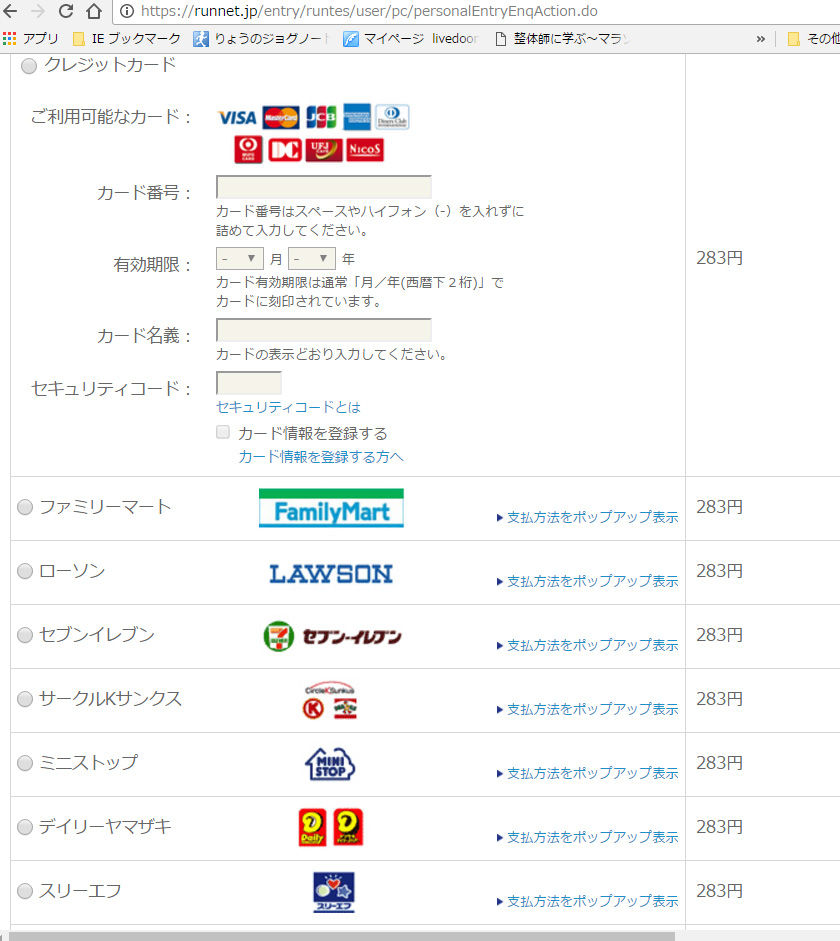Viewport: 840px width, 941px height.
Task: Tick the カード情報を登録する checkbox
Action: (223, 432)
